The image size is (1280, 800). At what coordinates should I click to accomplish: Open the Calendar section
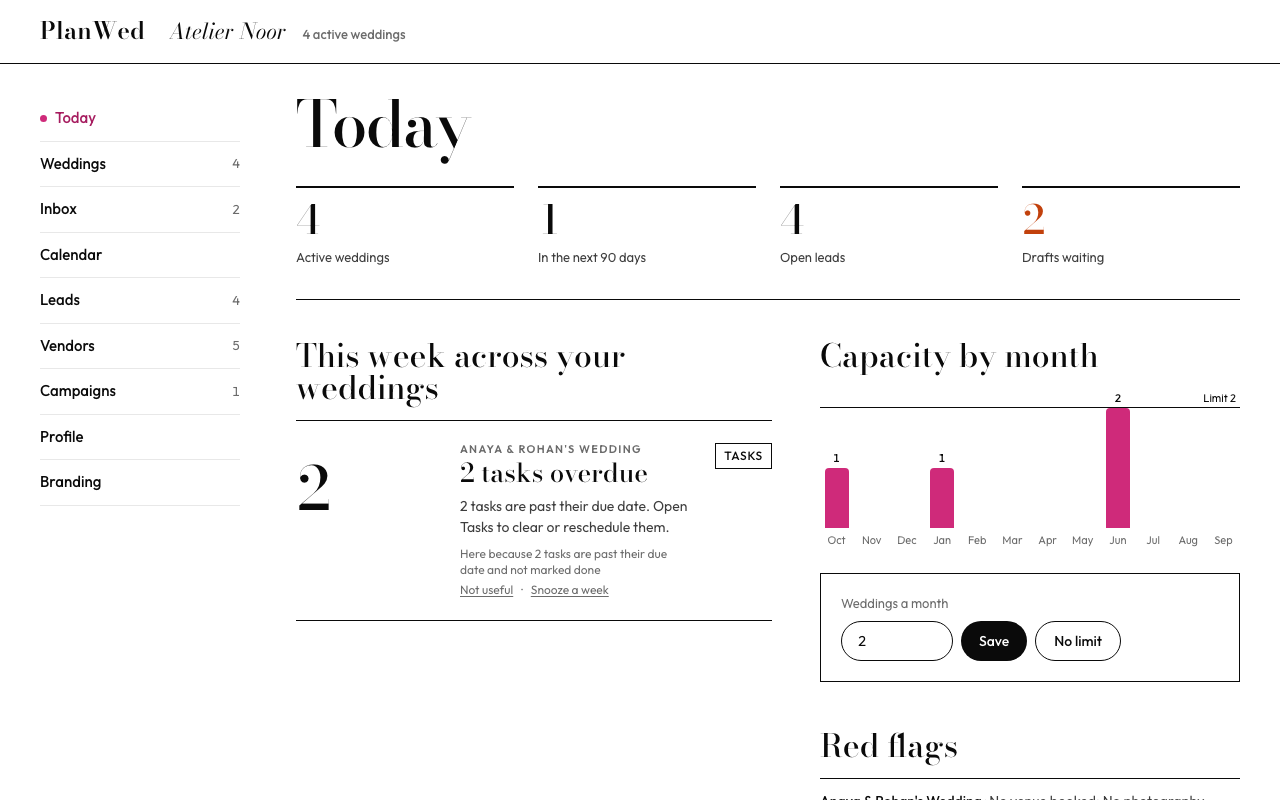140,255
